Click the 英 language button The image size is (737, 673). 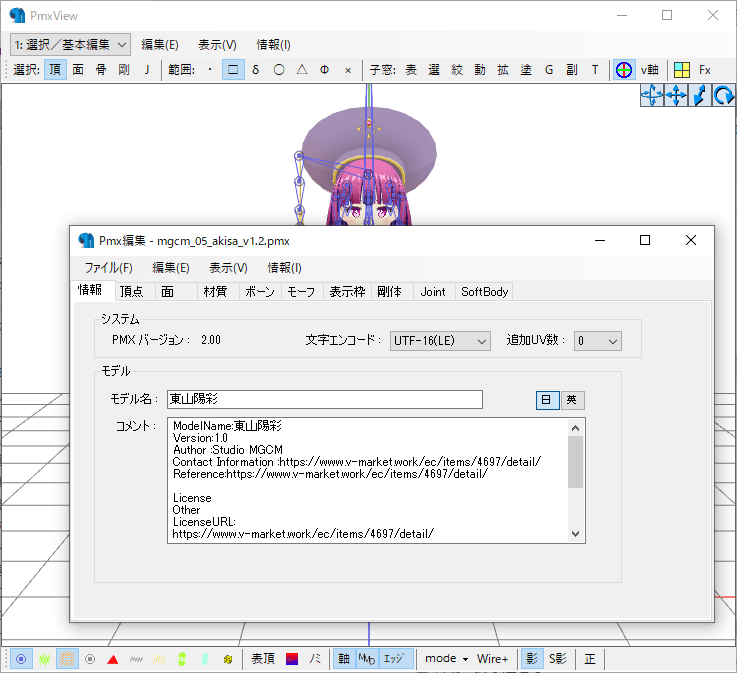tap(572, 400)
